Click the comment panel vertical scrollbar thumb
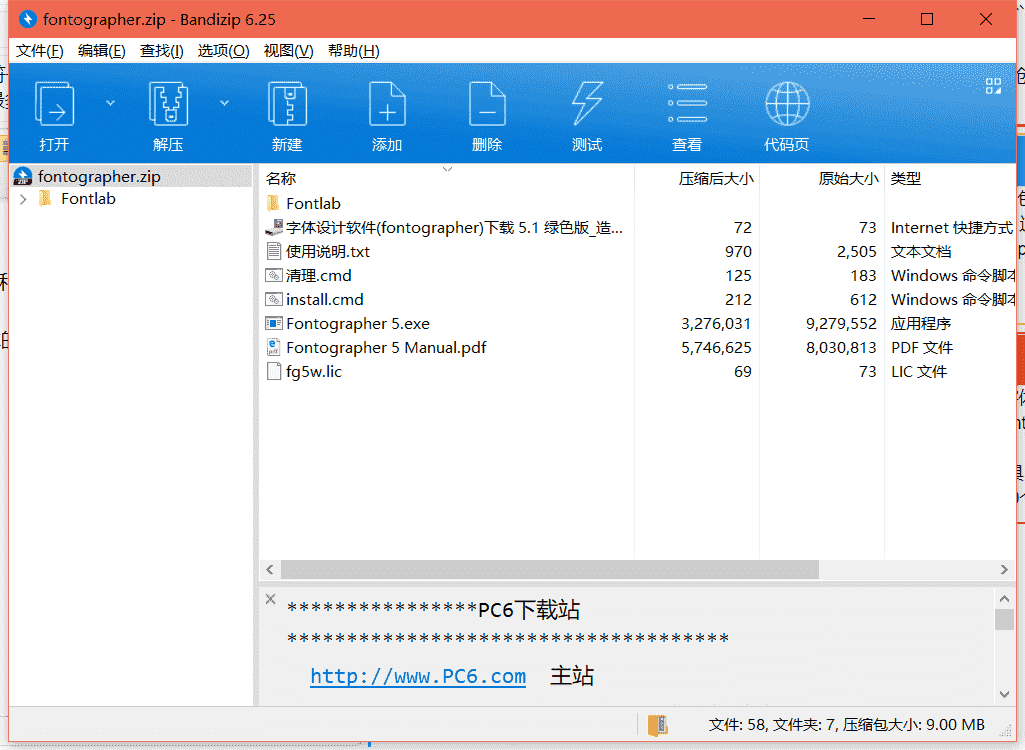The height and width of the screenshot is (750, 1025). (x=1004, y=619)
